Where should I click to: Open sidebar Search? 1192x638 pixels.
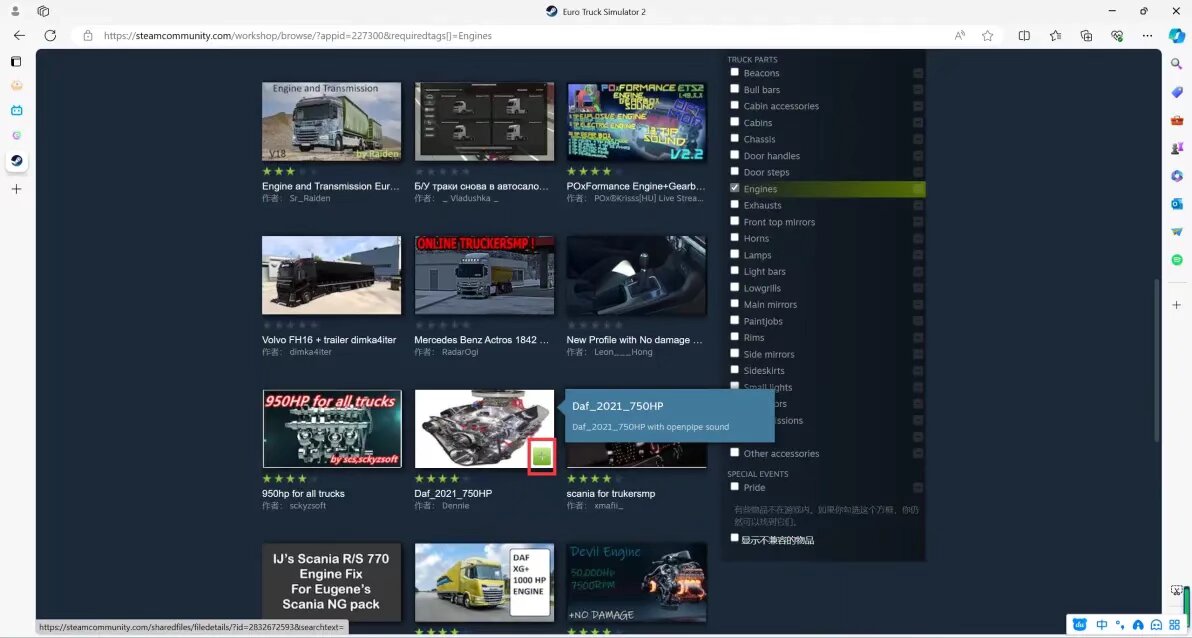coord(1177,64)
